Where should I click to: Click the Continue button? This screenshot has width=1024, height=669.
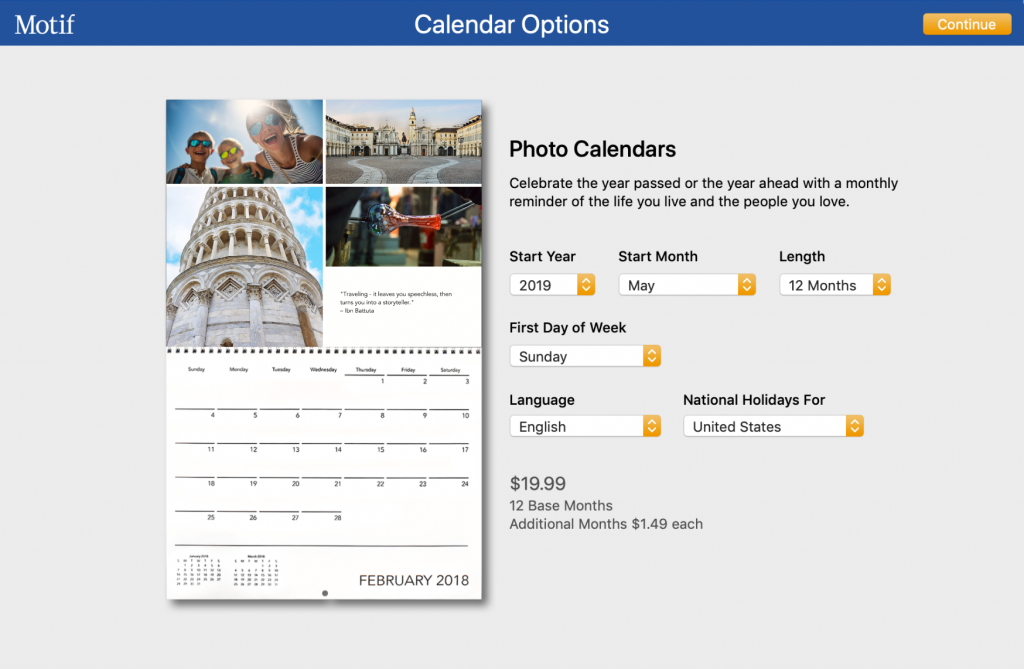click(967, 24)
